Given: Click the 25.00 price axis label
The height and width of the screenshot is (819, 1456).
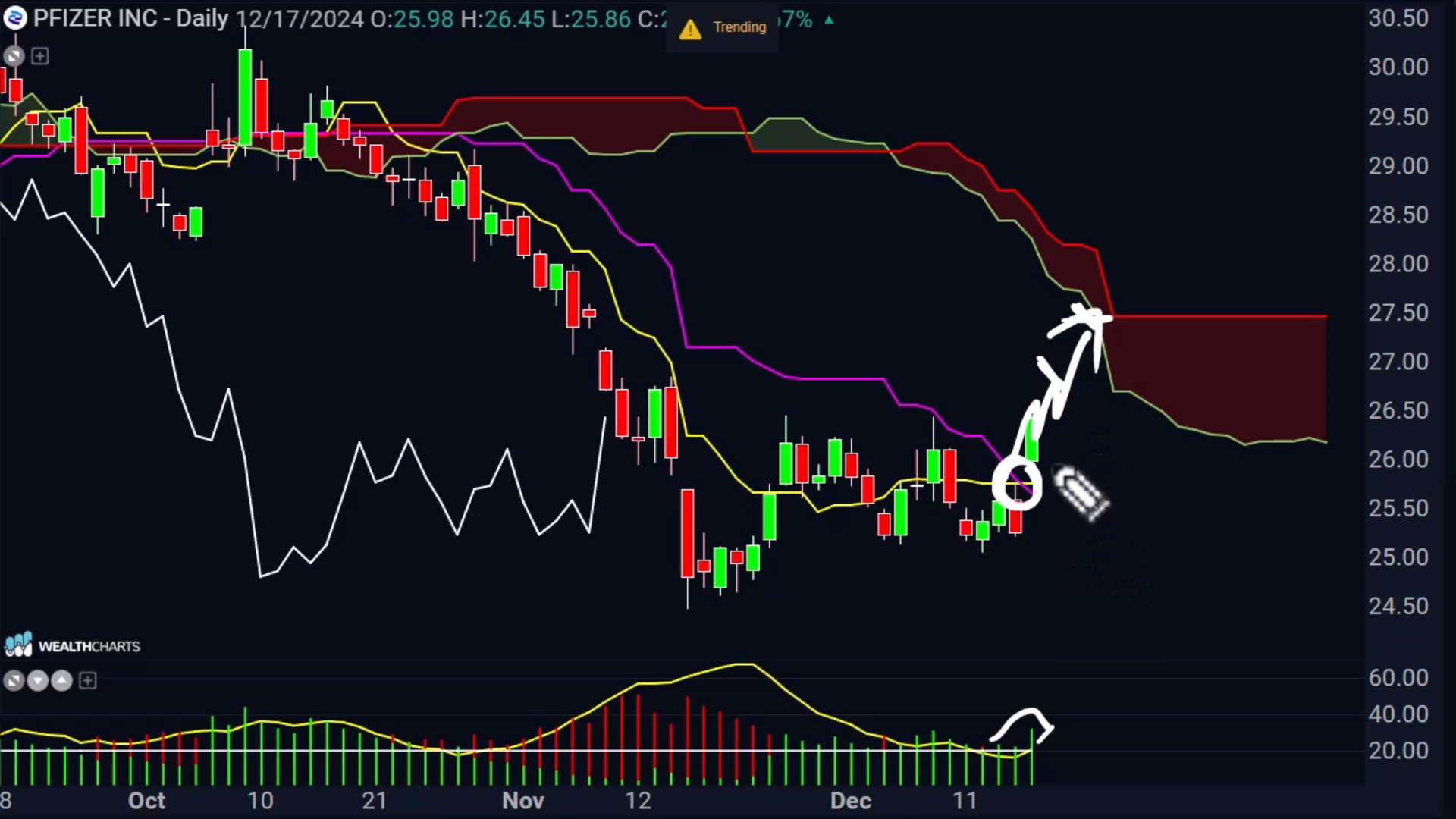Looking at the screenshot, I should [1398, 557].
